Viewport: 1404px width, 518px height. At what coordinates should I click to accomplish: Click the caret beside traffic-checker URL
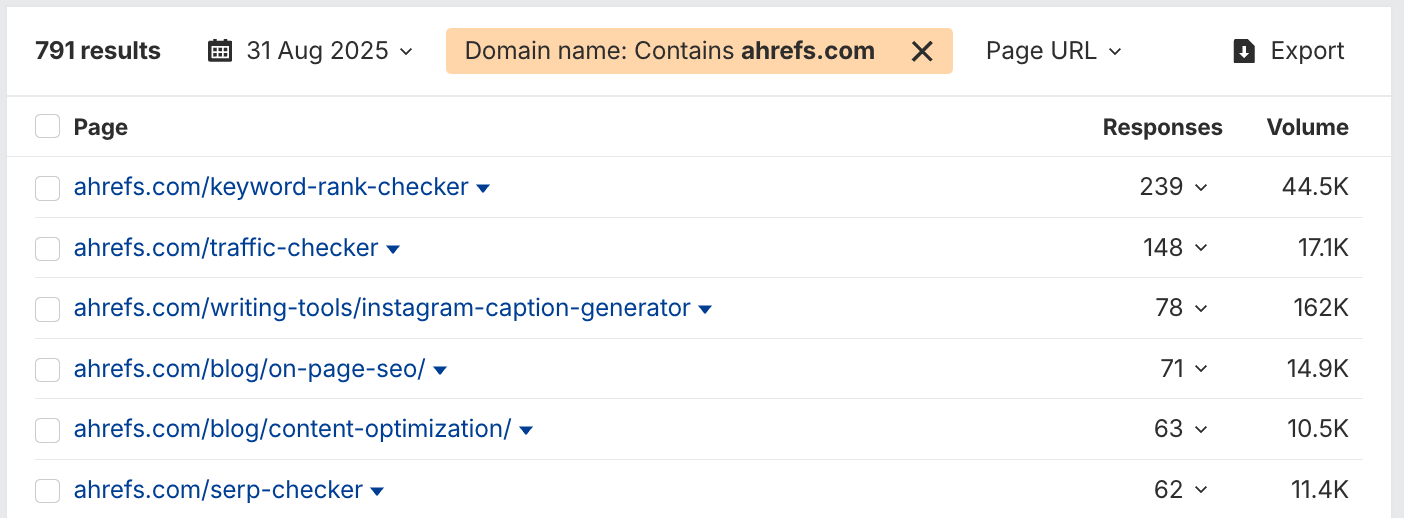click(x=393, y=249)
